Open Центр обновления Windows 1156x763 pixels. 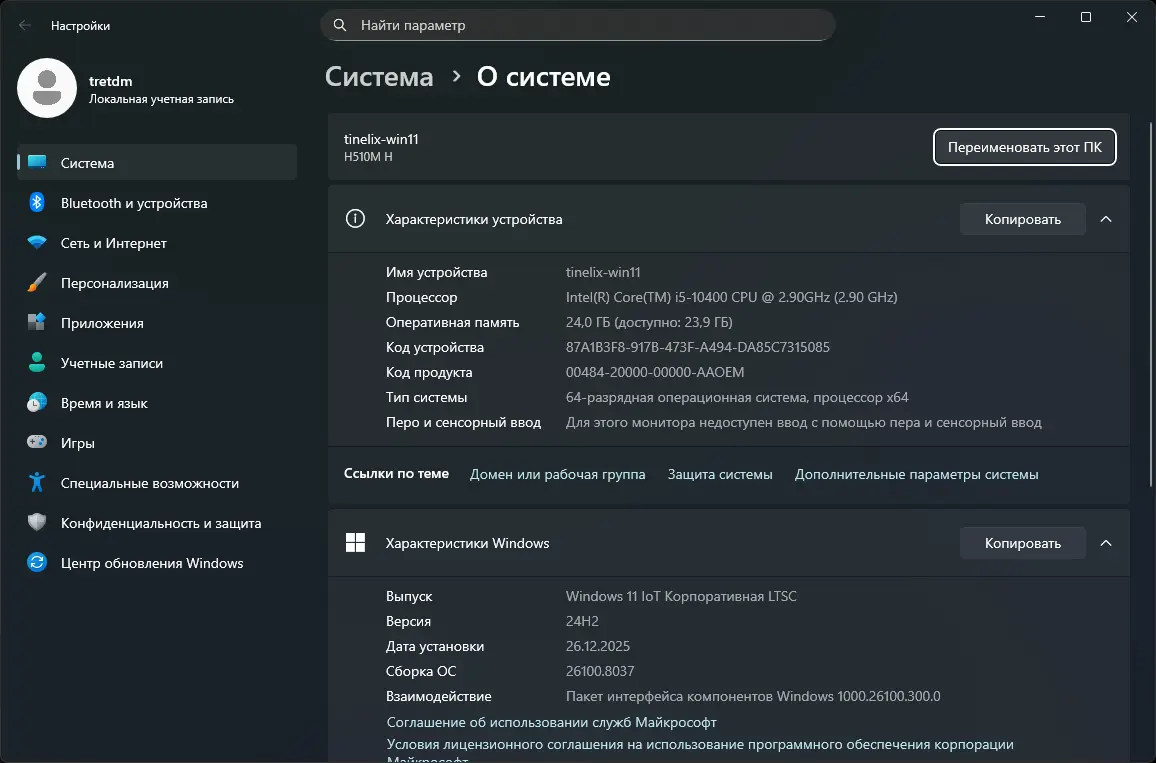[157, 562]
